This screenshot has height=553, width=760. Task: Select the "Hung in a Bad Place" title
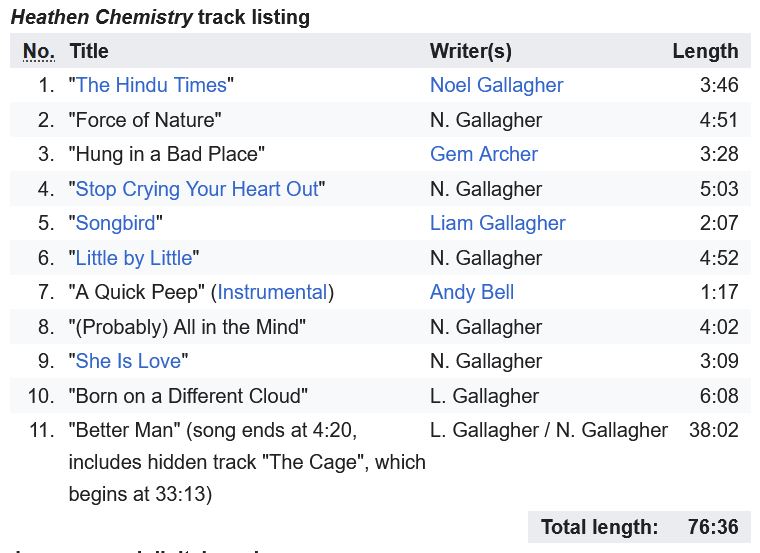[x=167, y=154]
